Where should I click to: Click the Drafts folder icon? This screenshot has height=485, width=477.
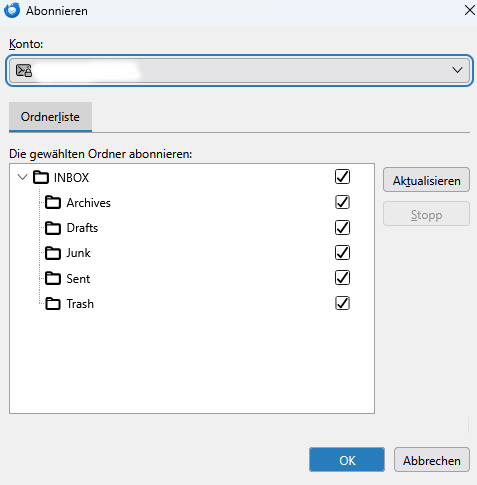click(x=53, y=228)
